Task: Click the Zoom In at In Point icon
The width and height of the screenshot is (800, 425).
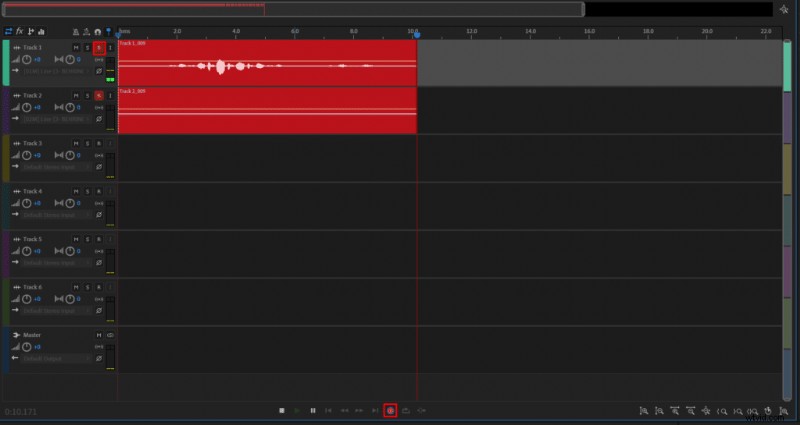Action: pyautogui.click(x=722, y=411)
